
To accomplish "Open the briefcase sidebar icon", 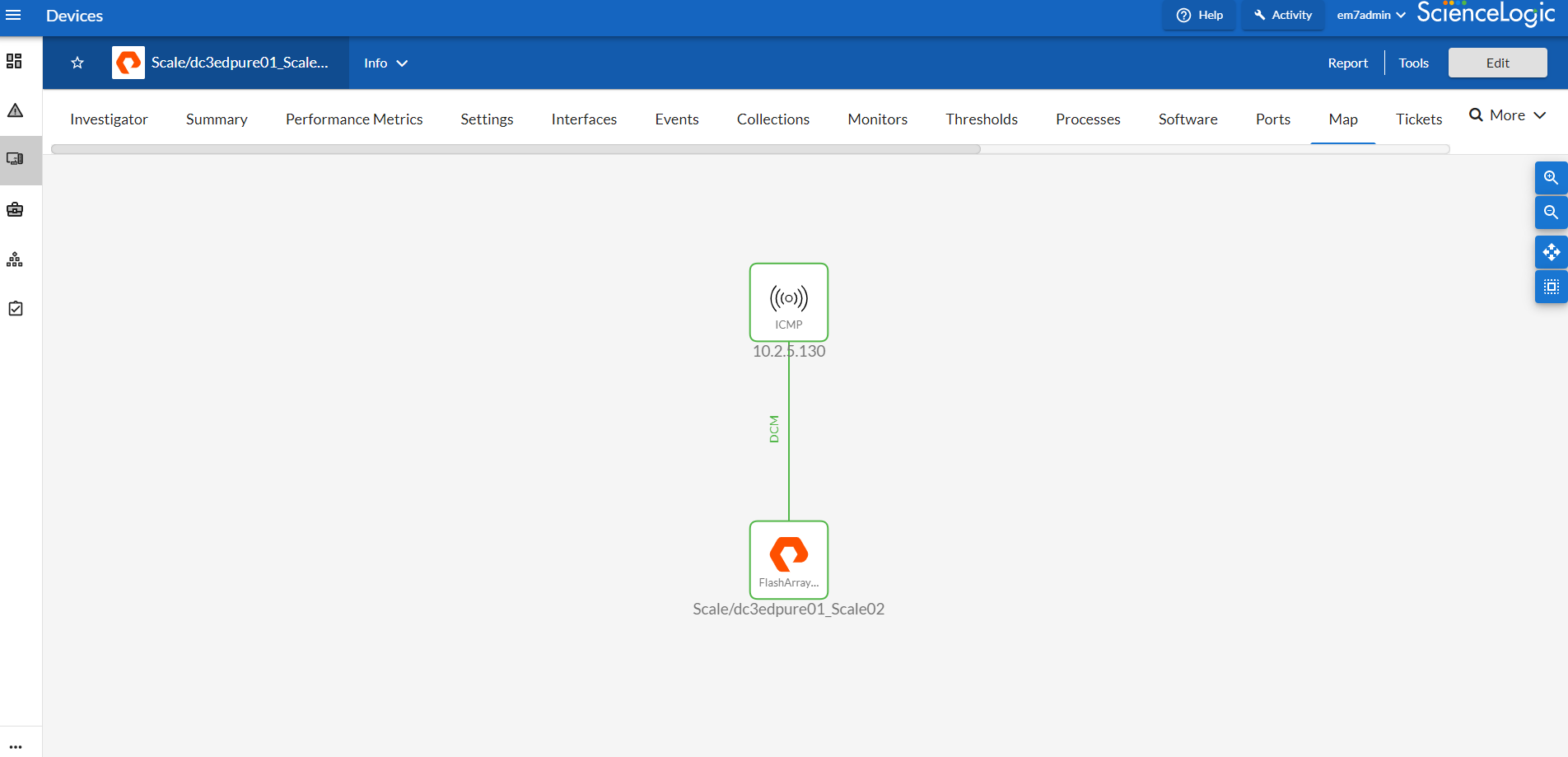I will 15,209.
